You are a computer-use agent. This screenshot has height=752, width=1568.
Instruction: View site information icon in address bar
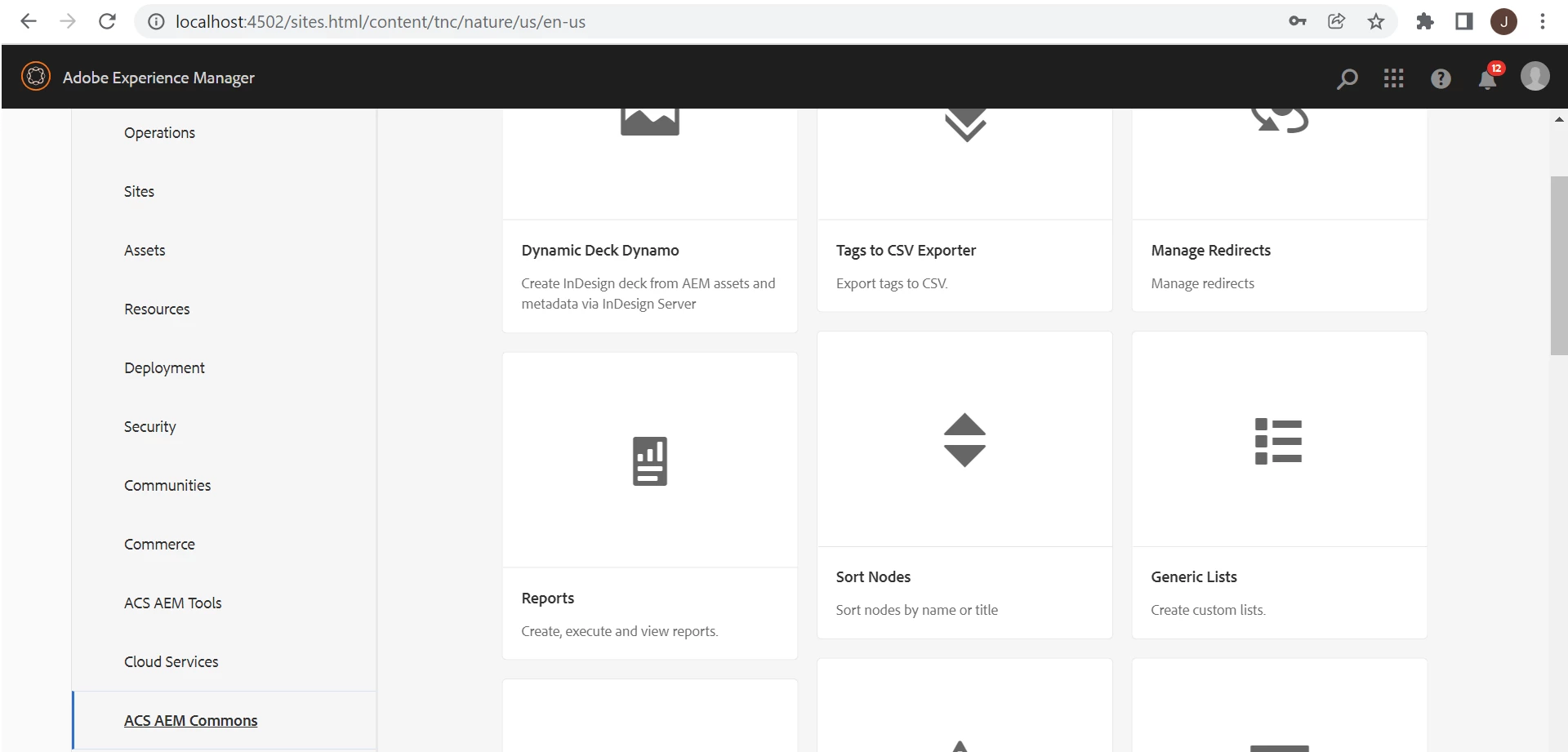[x=156, y=22]
